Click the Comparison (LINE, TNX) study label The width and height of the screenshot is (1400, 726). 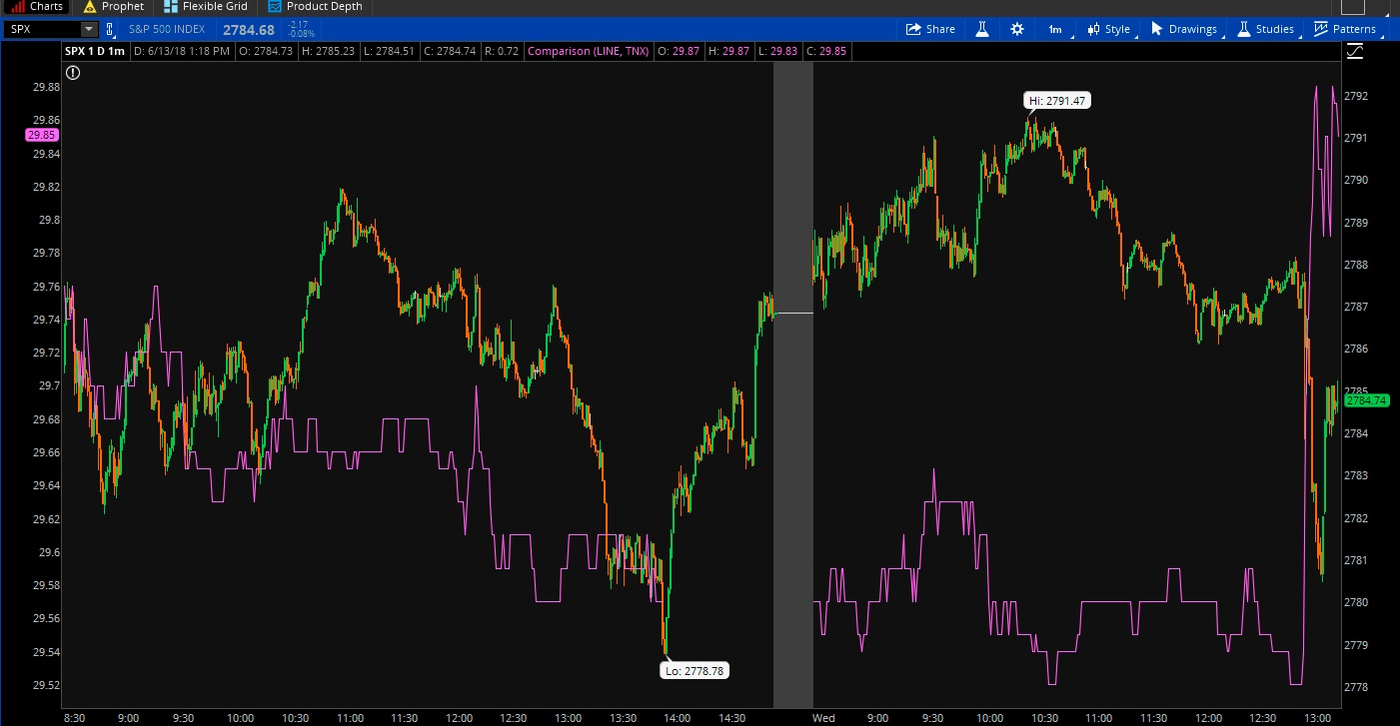point(587,51)
